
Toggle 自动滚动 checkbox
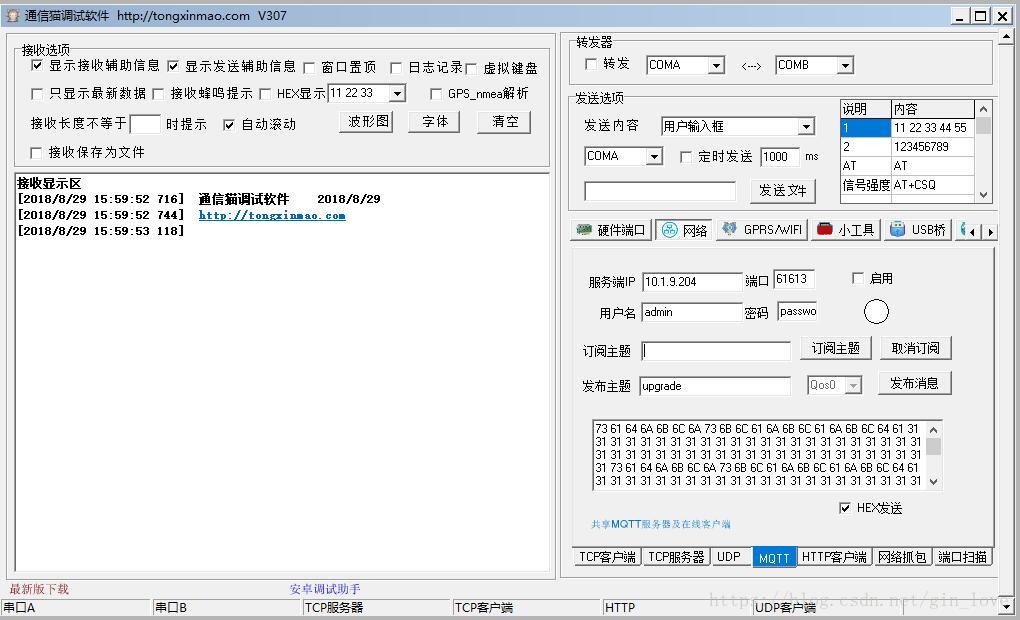[x=229, y=124]
